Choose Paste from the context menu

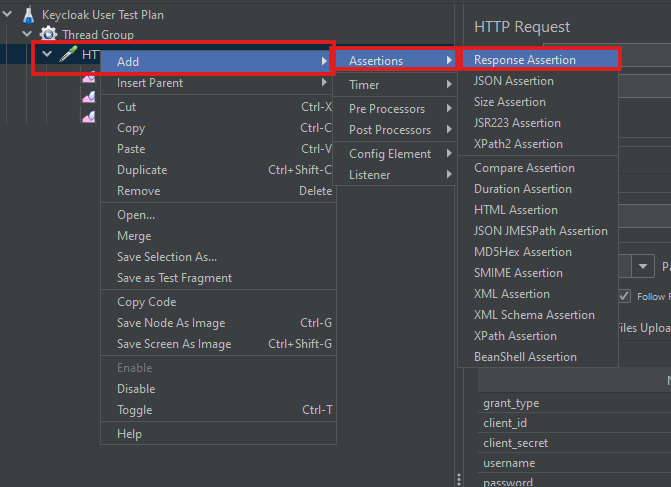point(218,148)
